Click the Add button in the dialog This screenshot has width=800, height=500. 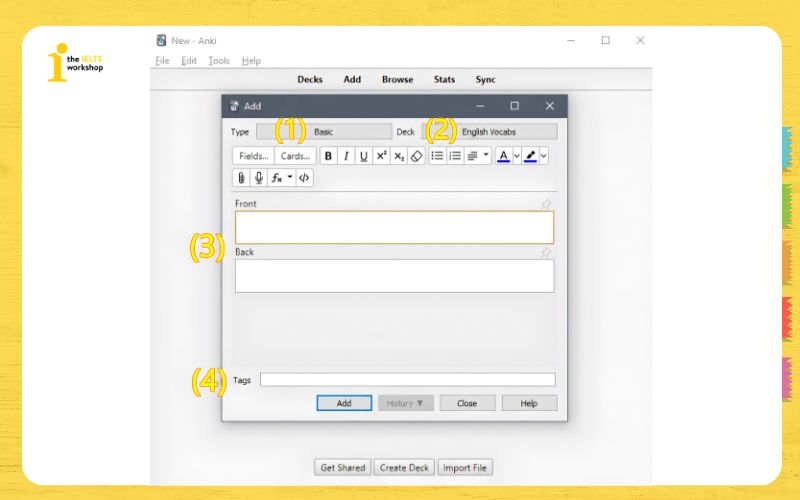(x=344, y=403)
